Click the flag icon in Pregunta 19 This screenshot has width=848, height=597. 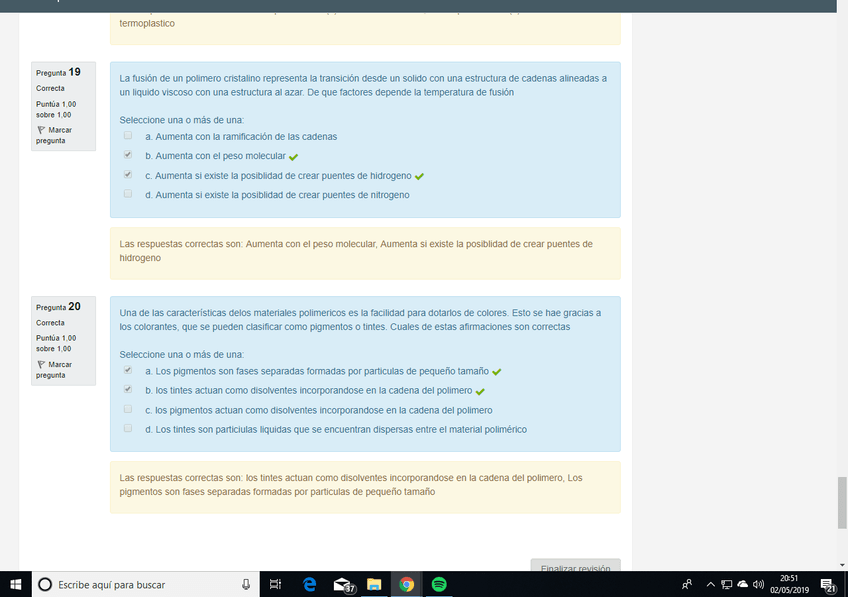(x=41, y=130)
